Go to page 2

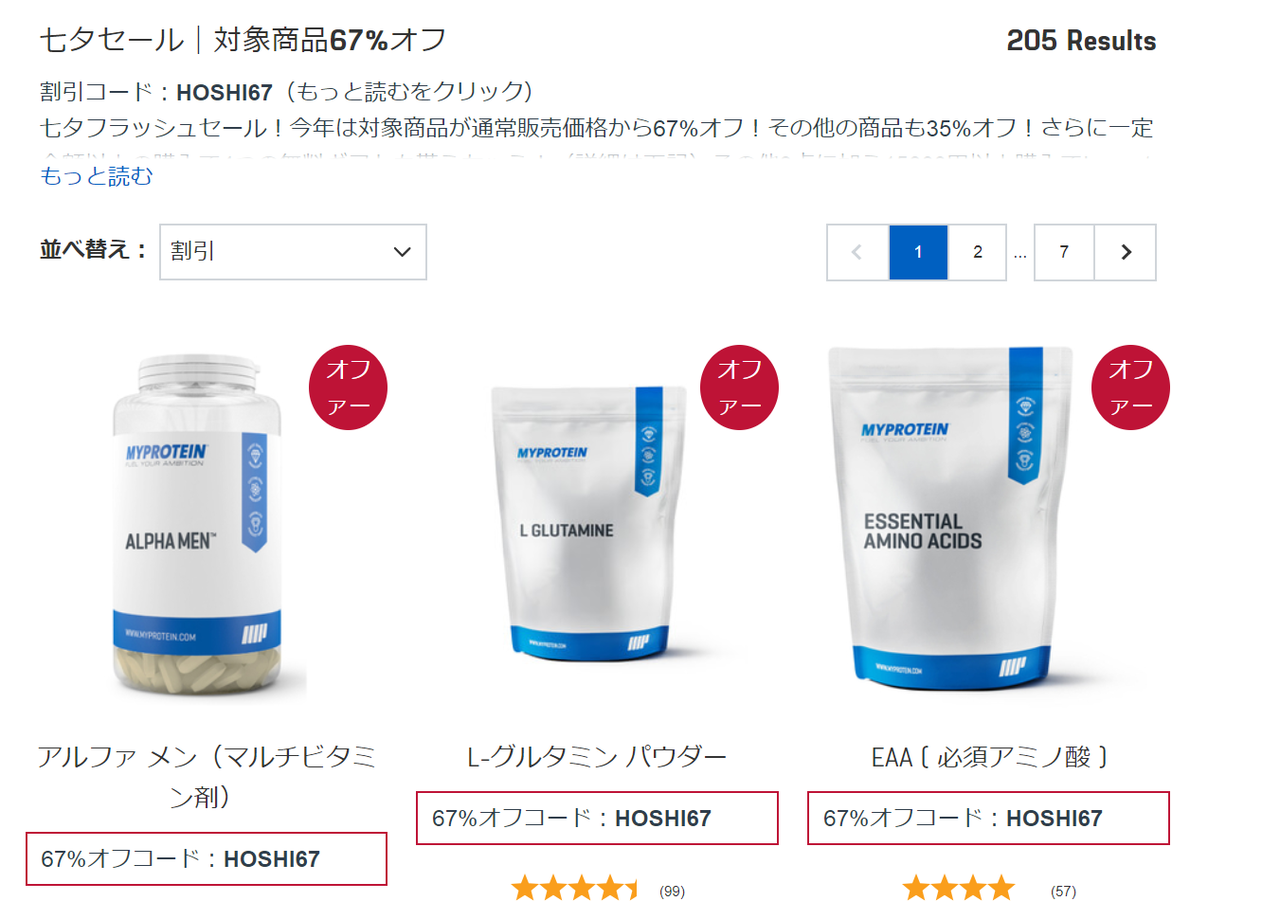pos(977,252)
